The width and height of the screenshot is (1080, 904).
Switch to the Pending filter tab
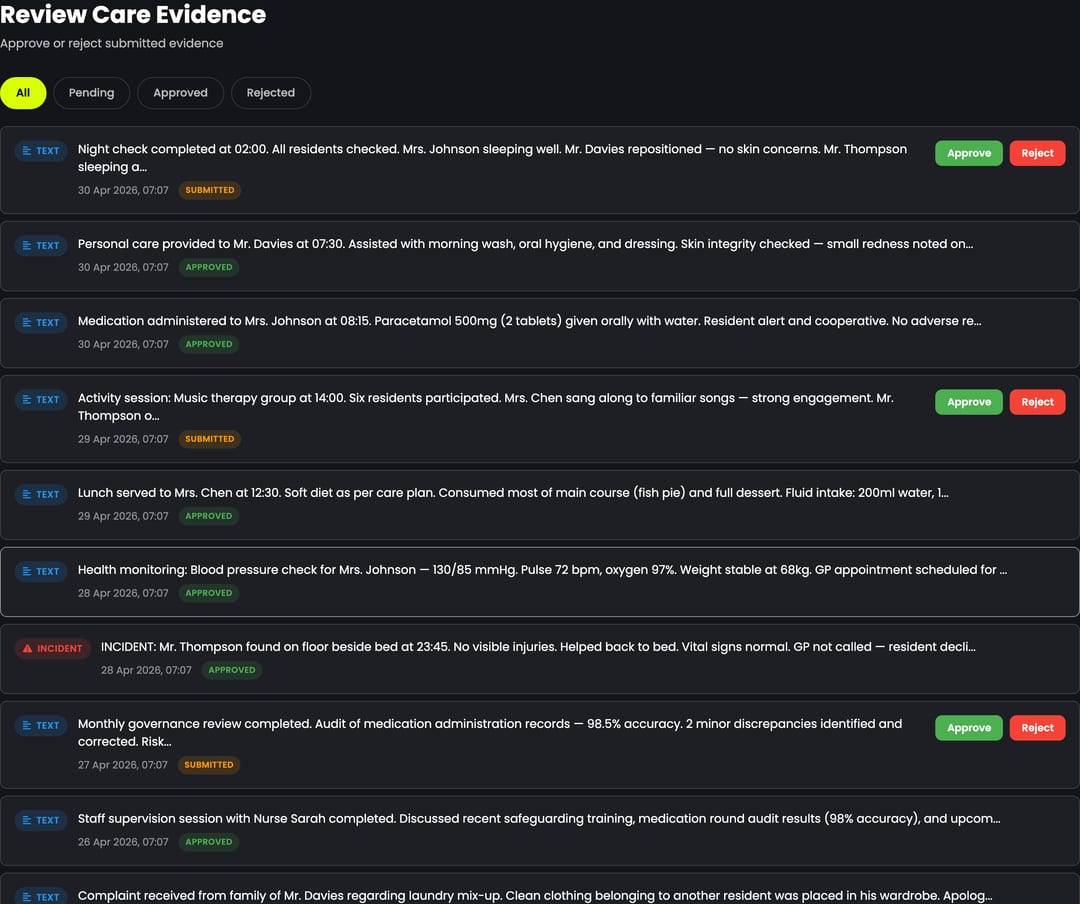[x=92, y=93]
